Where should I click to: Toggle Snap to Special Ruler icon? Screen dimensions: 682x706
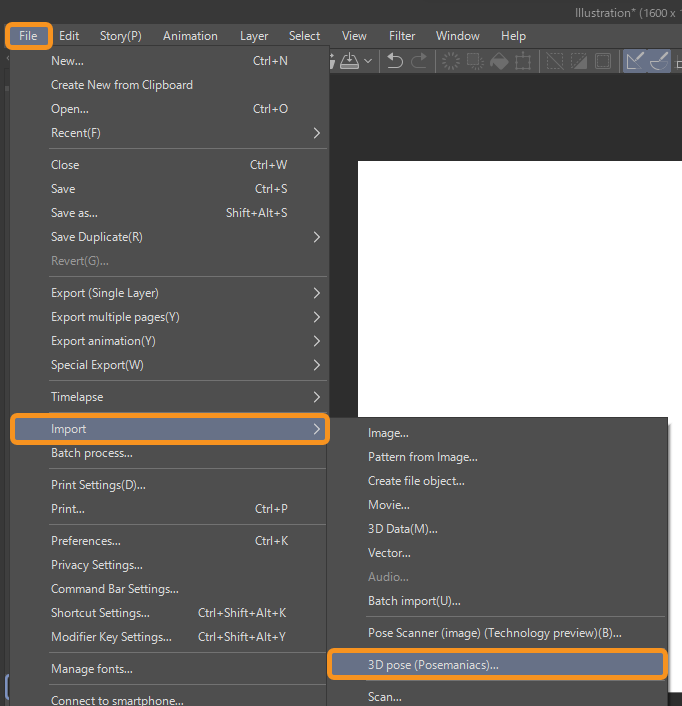click(x=659, y=61)
